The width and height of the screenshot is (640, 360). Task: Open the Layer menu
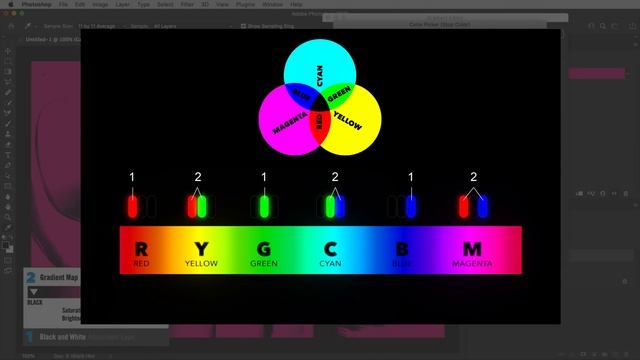(x=122, y=4)
